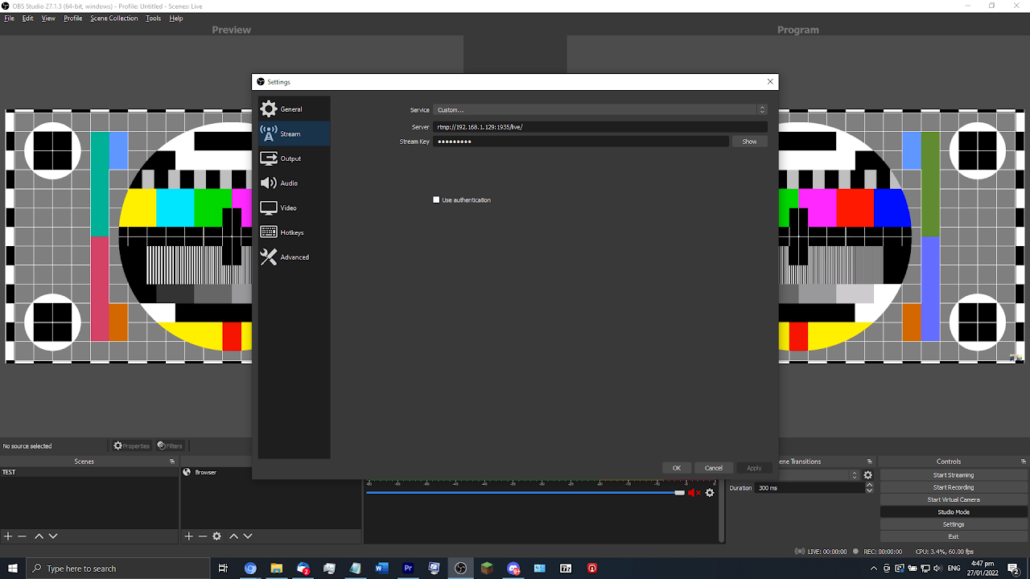
Task: Go to the Video settings section
Action: coord(288,208)
